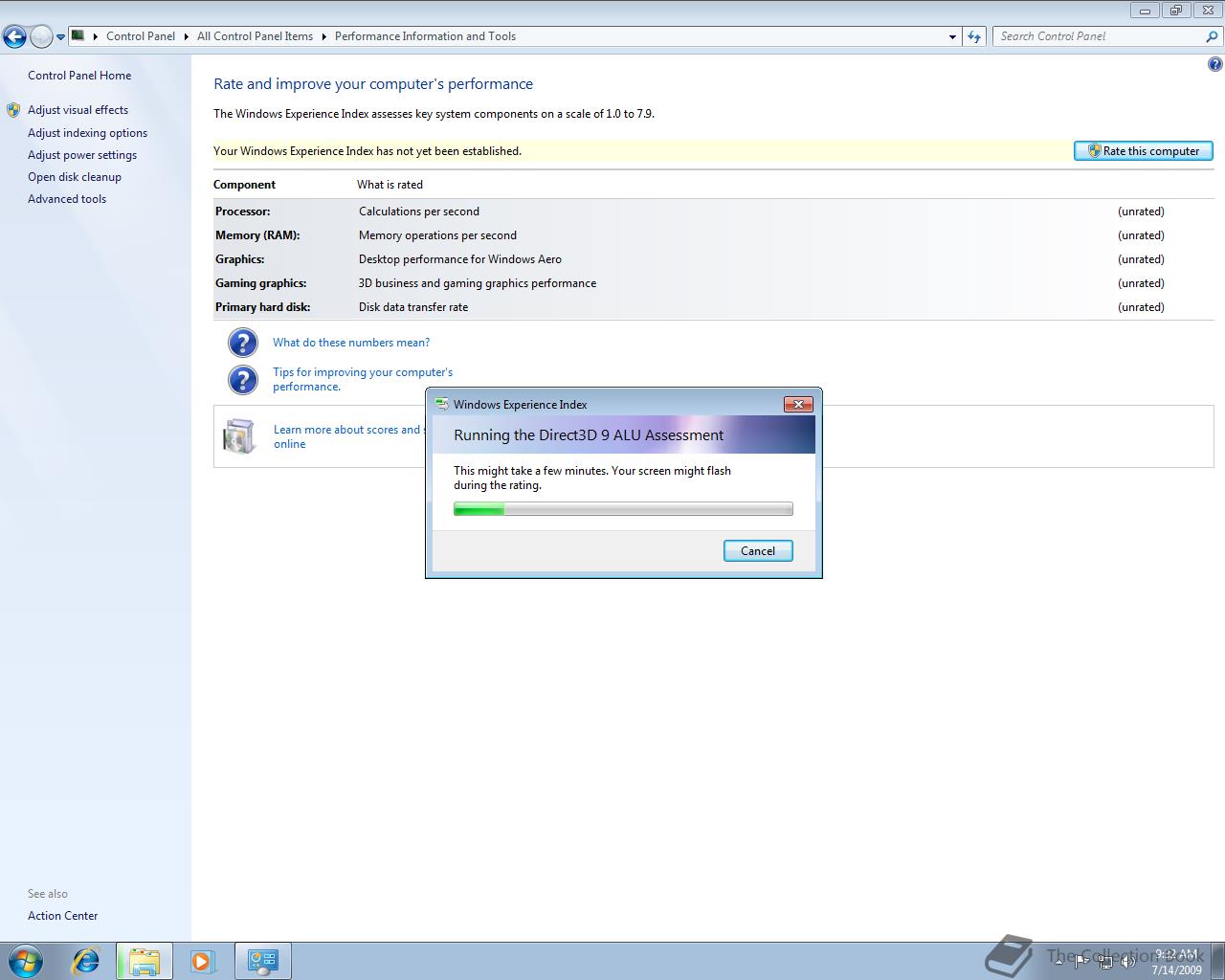
Task: Click the search magnifier icon
Action: [1213, 36]
